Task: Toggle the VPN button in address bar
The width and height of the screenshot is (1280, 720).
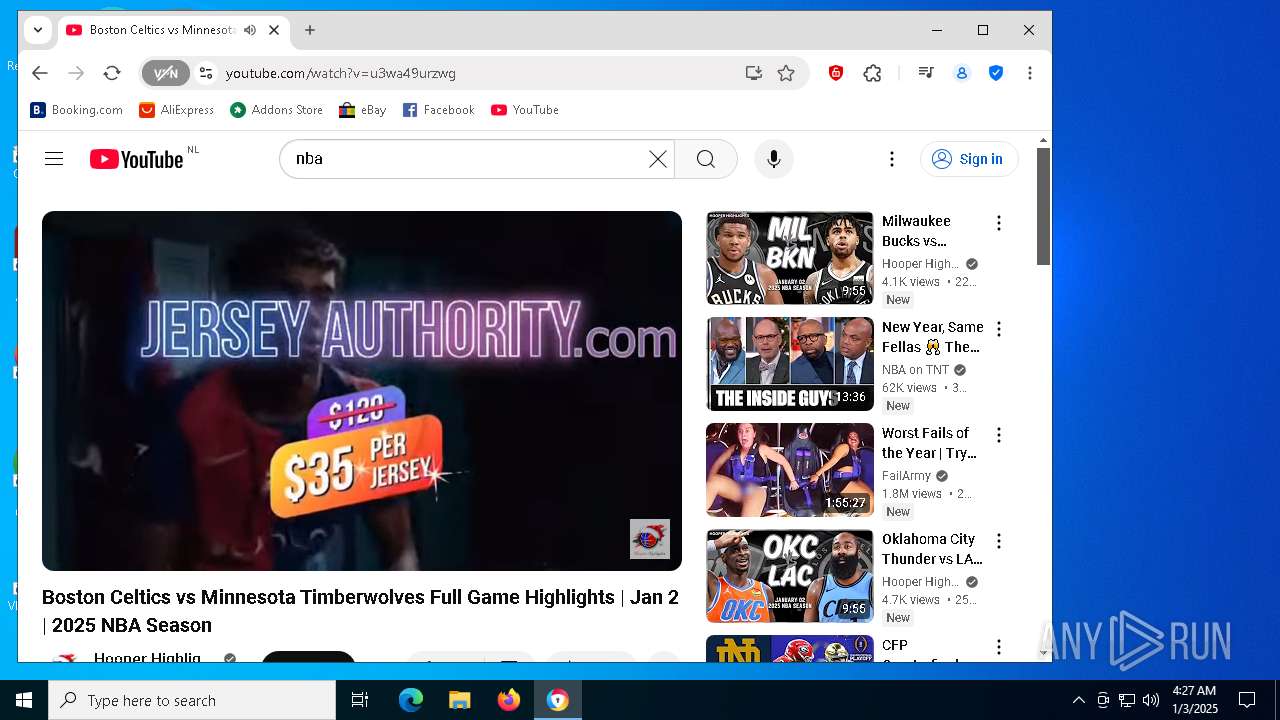Action: [165, 73]
